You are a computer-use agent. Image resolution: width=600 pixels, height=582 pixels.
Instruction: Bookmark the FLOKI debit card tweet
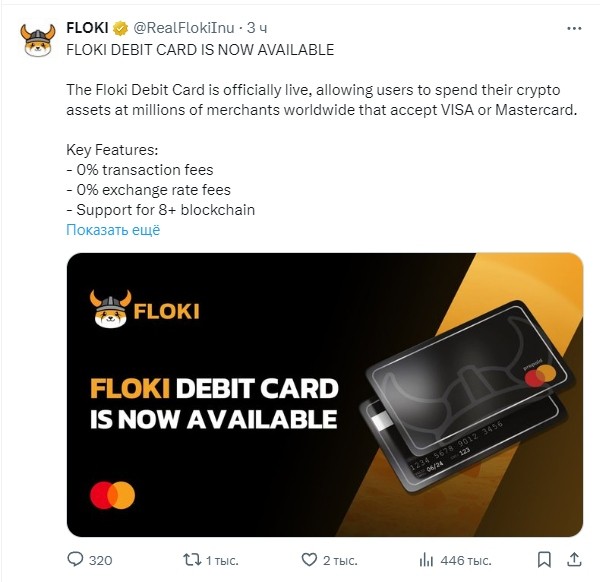[544, 560]
